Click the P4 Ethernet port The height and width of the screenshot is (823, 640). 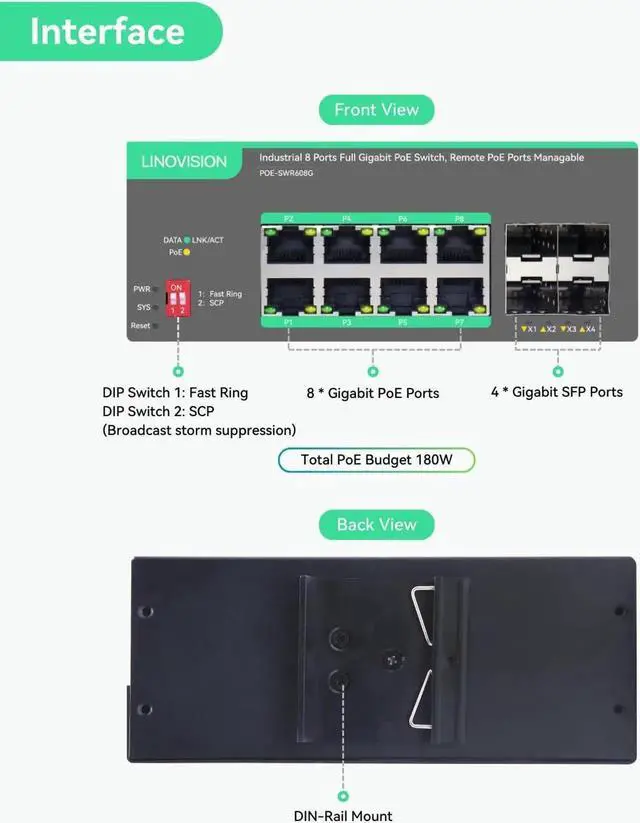[x=347, y=245]
